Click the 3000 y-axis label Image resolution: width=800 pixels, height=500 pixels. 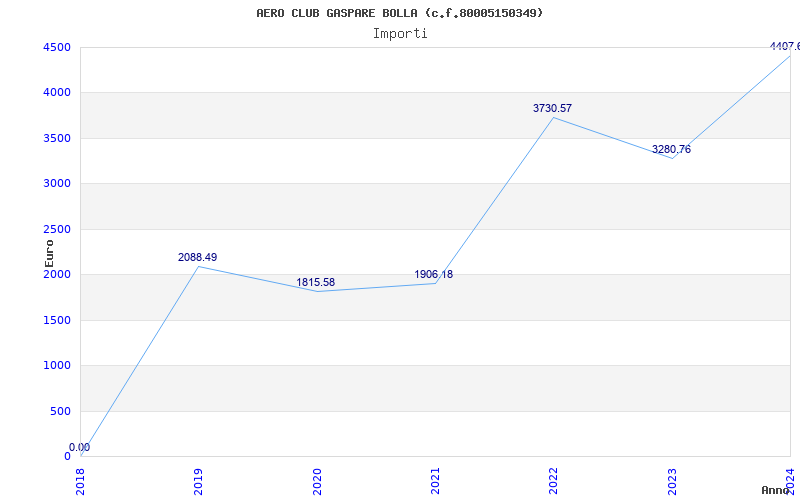[x=57, y=184]
